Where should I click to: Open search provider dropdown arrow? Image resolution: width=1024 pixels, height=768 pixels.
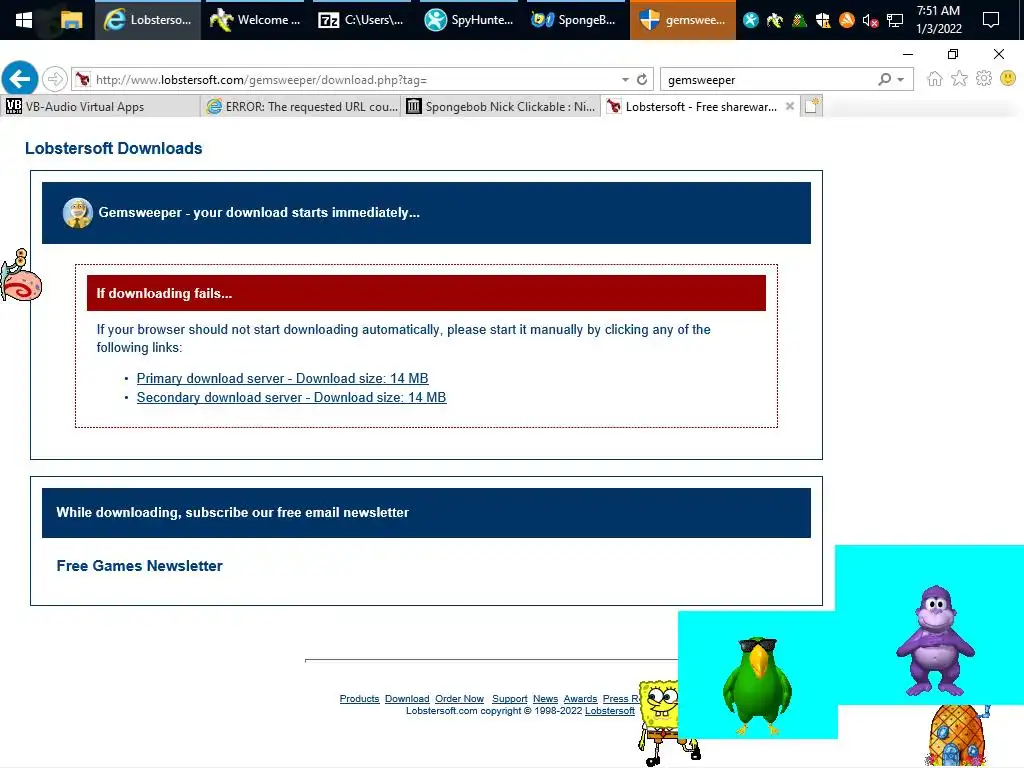pos(901,80)
